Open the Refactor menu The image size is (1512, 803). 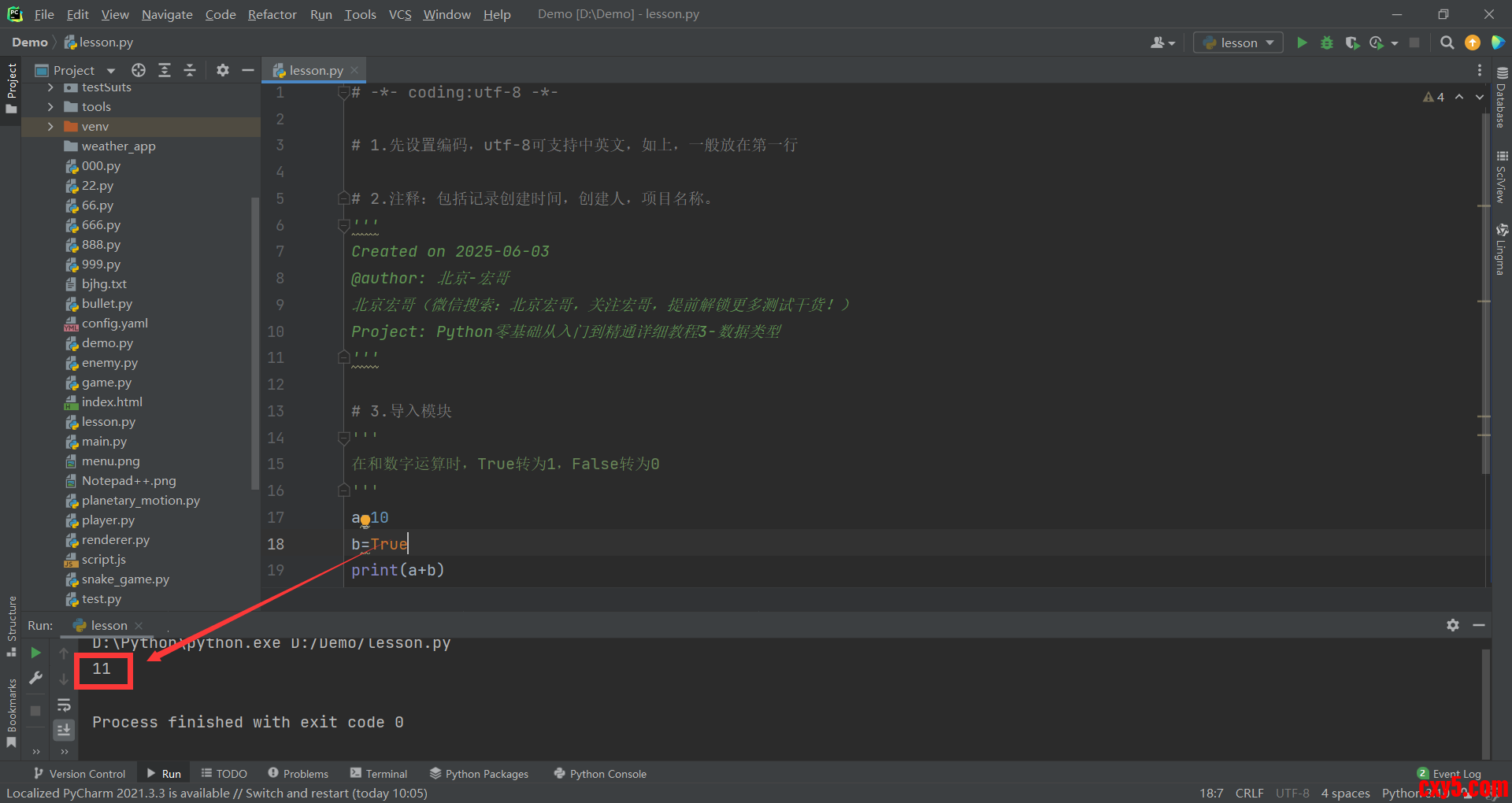point(272,14)
